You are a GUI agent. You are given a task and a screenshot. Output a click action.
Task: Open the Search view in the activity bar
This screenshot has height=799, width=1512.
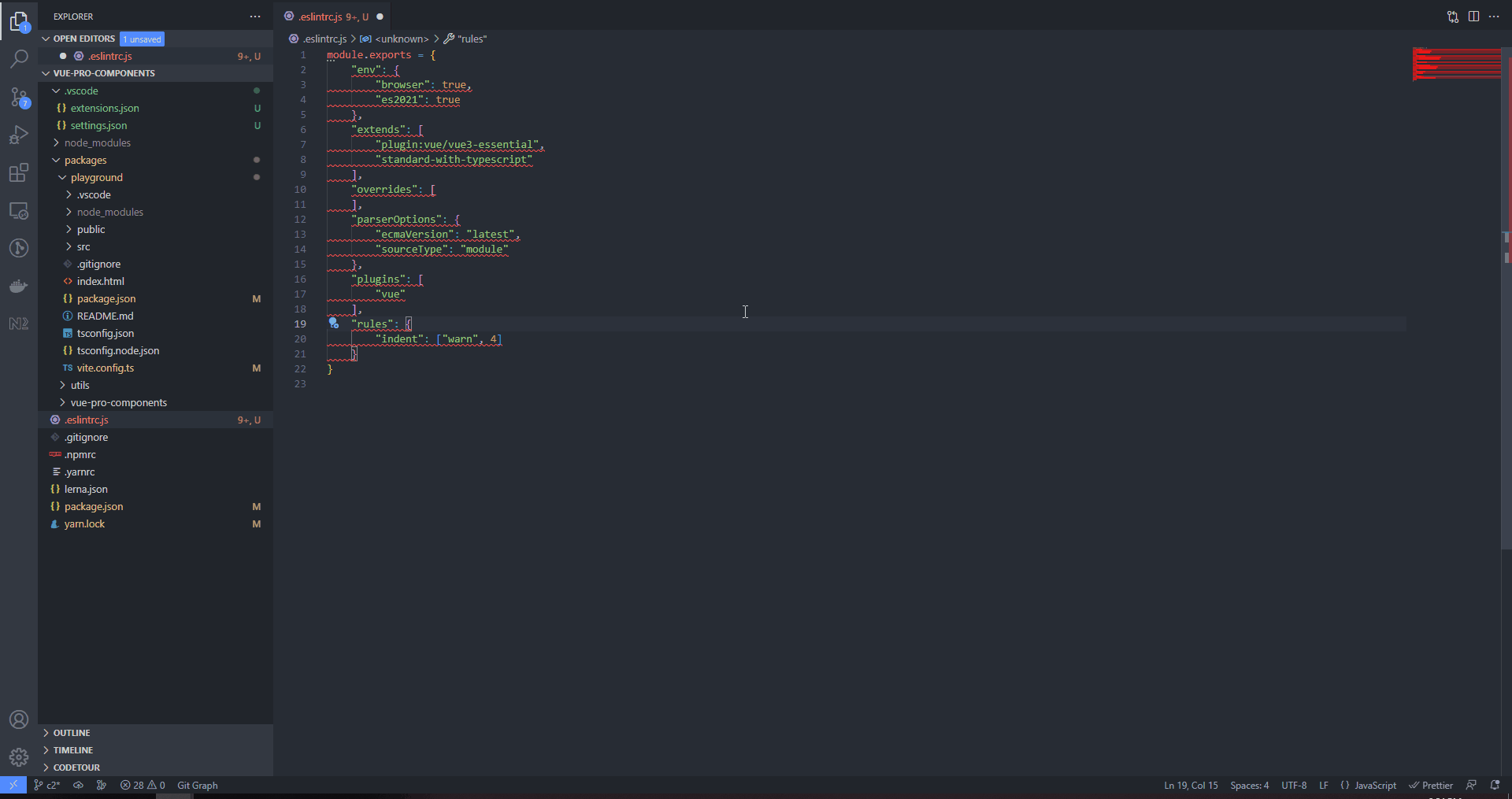(19, 59)
